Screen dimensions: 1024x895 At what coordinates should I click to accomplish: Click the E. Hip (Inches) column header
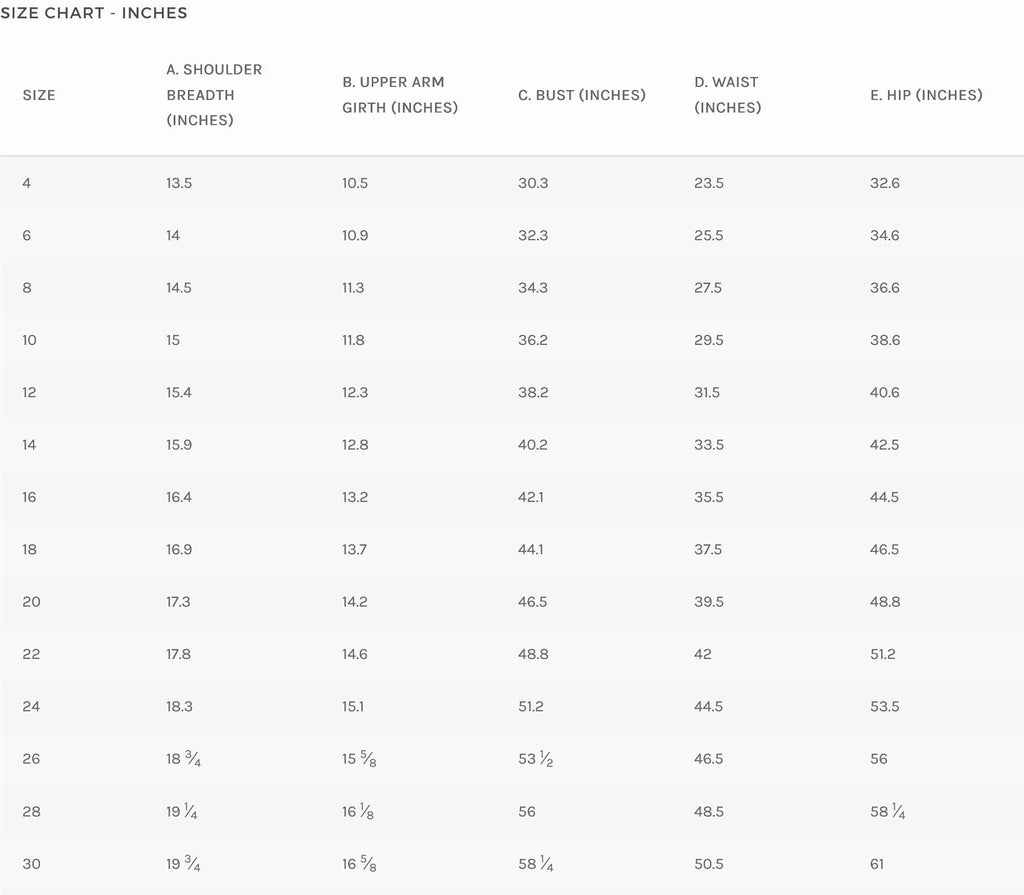click(x=926, y=95)
